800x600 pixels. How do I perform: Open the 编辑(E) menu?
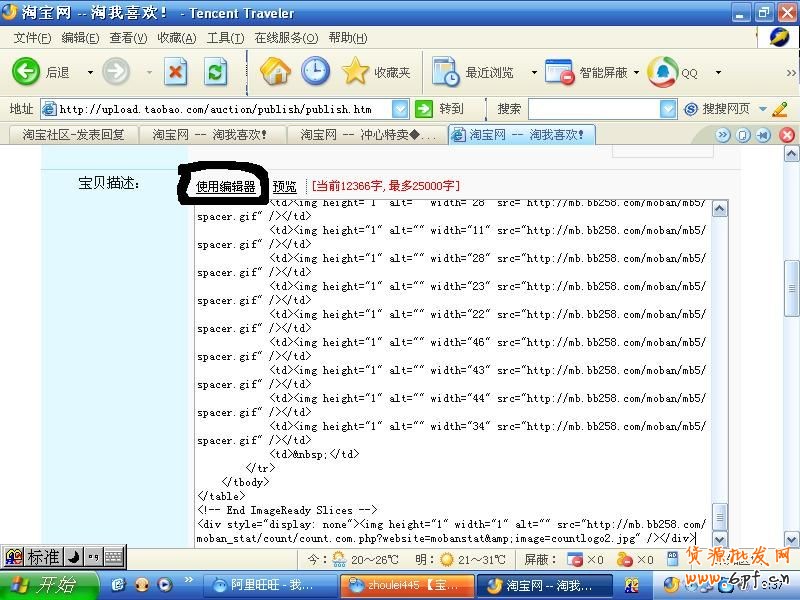(80, 38)
